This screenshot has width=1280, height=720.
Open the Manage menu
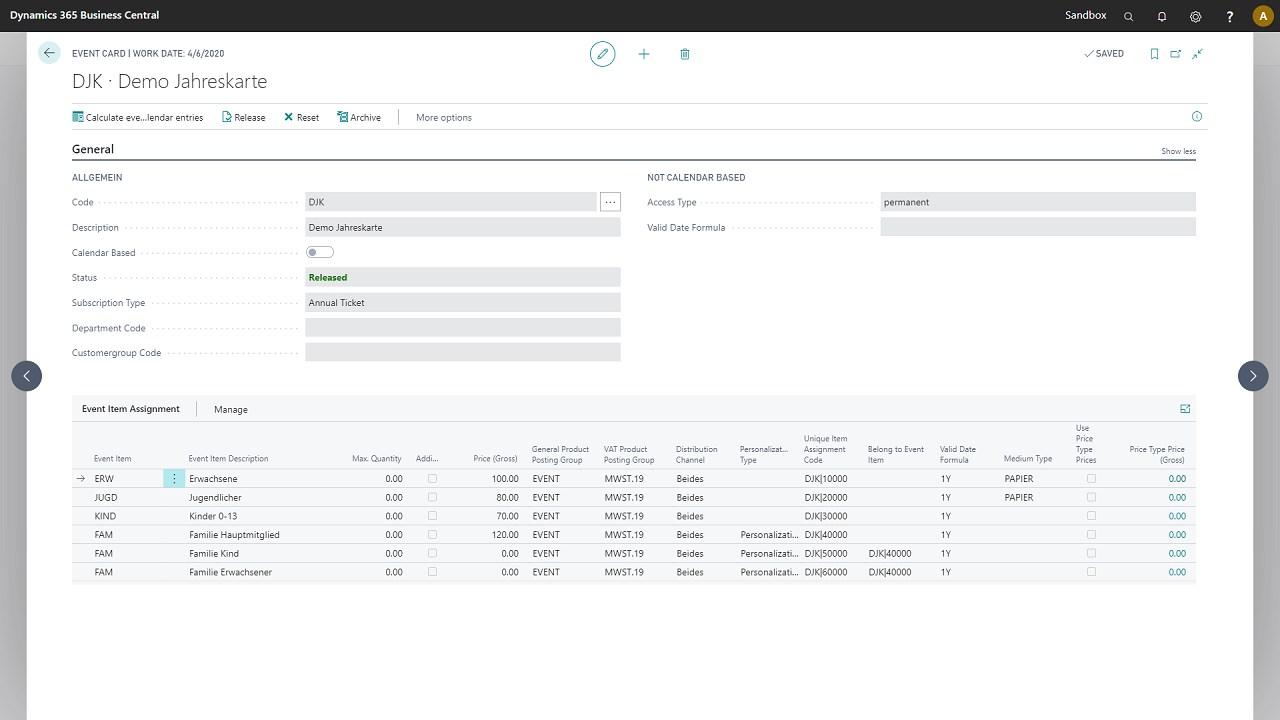point(231,409)
